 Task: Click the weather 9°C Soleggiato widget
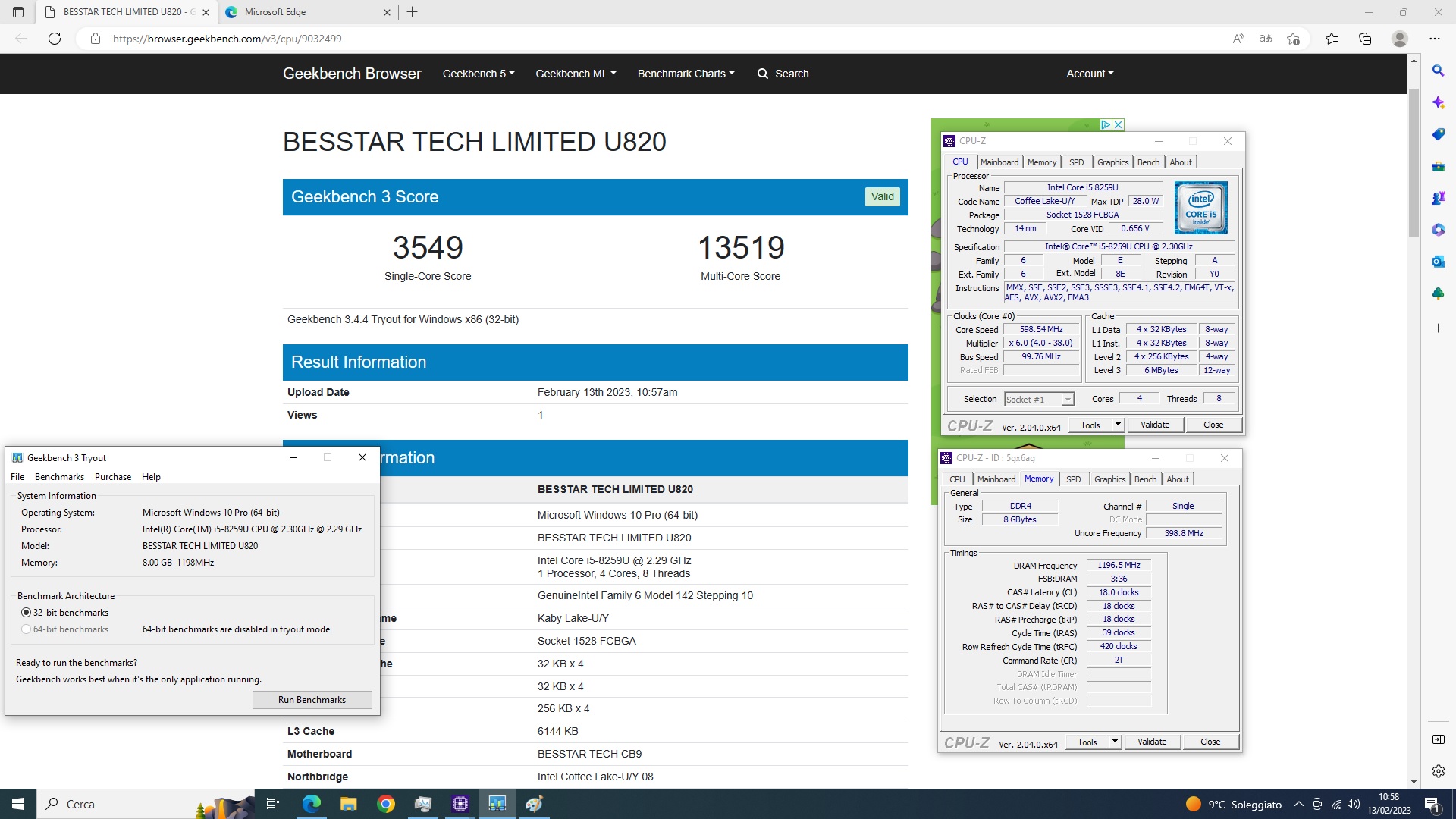1233,804
